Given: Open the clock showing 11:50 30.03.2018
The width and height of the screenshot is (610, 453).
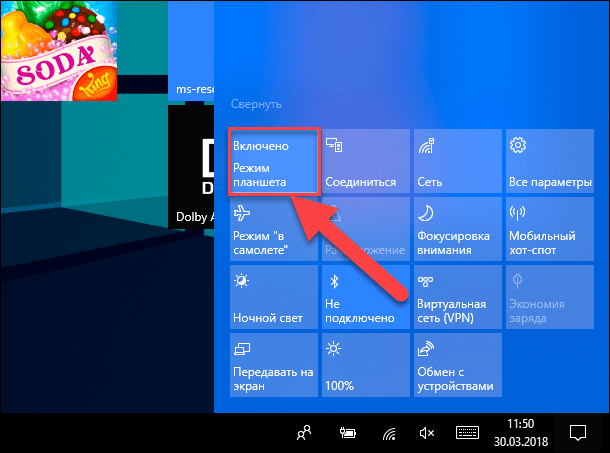Looking at the screenshot, I should tap(521, 433).
